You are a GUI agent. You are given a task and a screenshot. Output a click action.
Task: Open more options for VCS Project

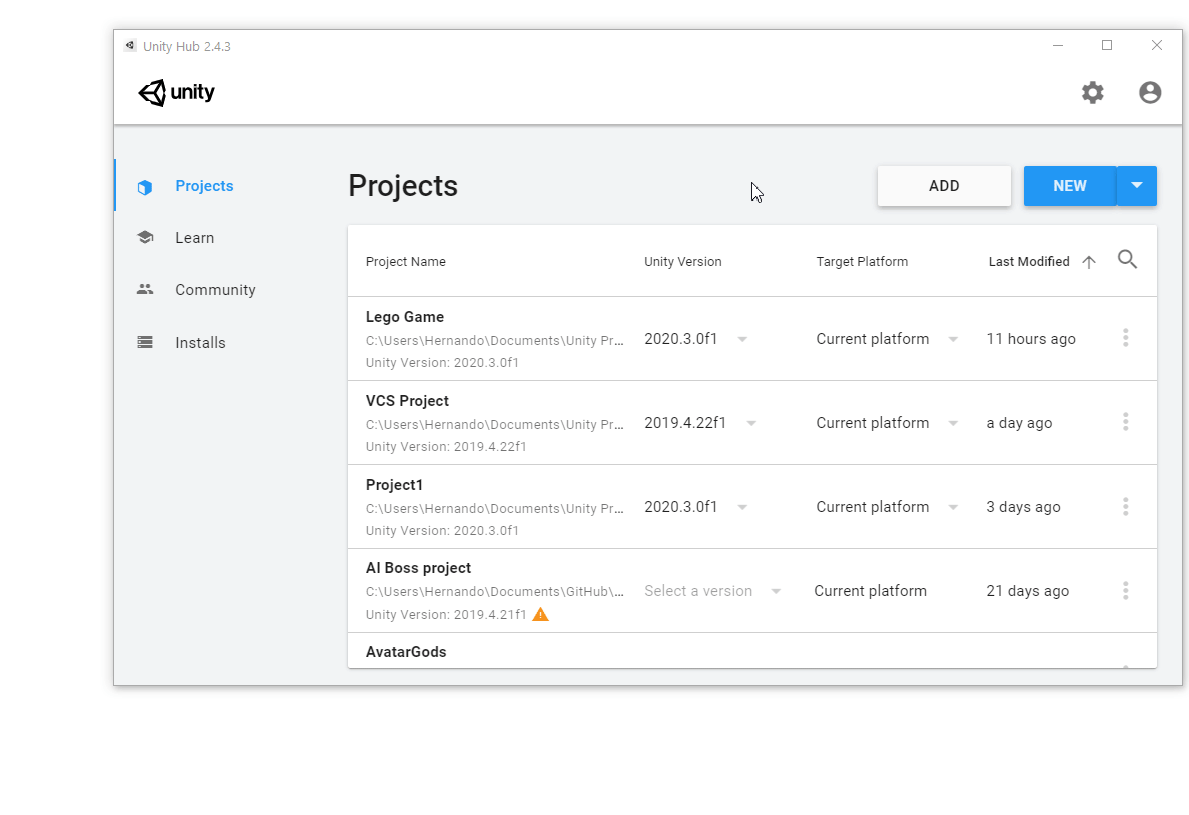[1125, 422]
